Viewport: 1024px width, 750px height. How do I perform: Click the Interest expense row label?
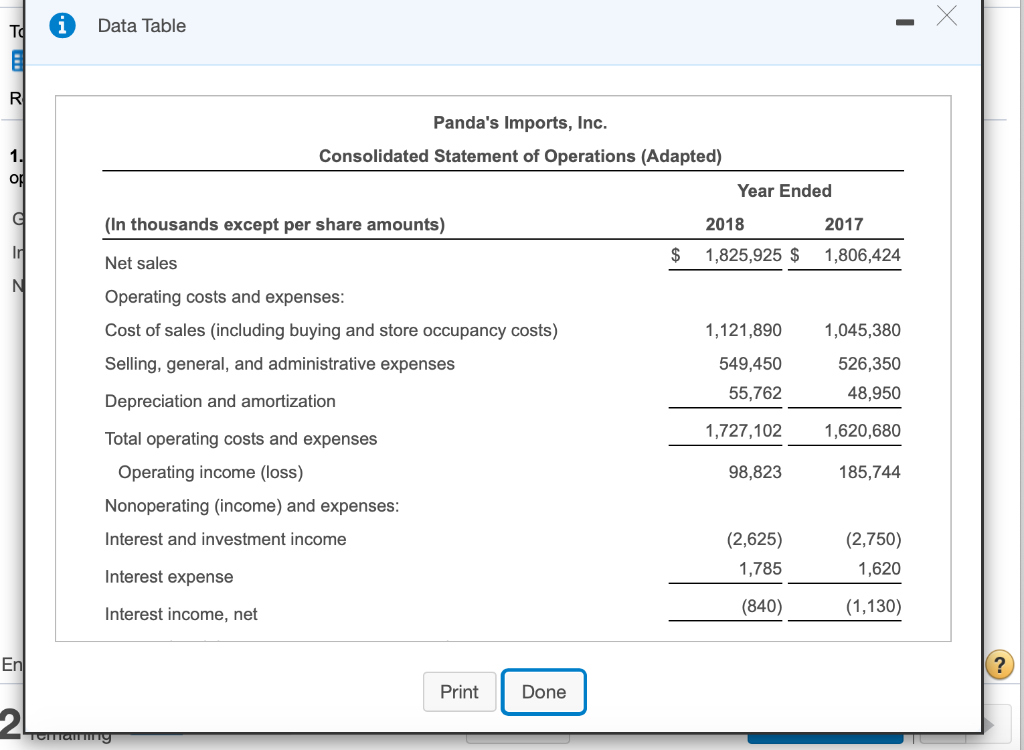point(168,577)
